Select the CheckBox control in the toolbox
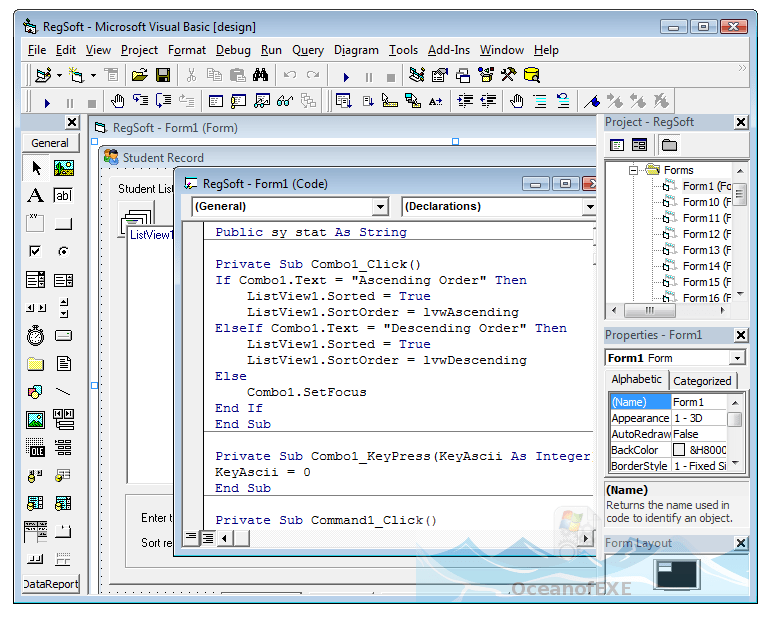This screenshot has width=769, height=617. tap(35, 252)
